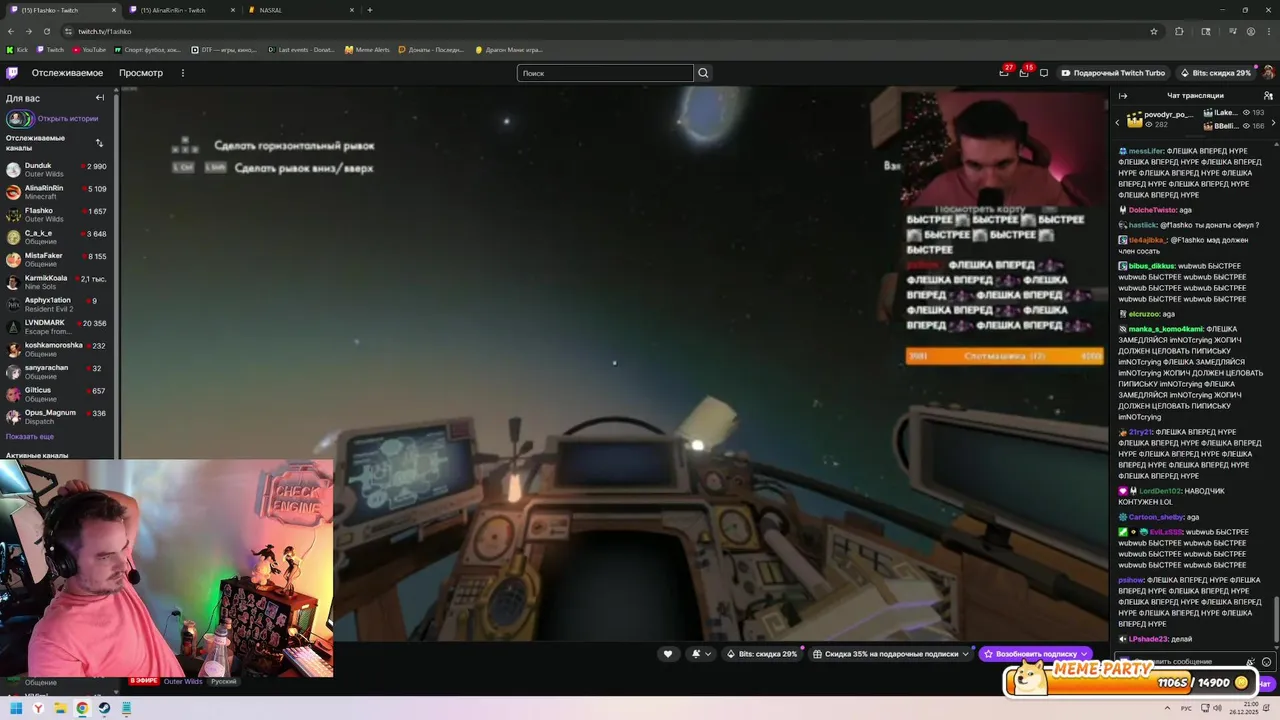Click the orange Спотмашина hype progress bar
Screen dimensions: 1280x720
[x=1004, y=356]
